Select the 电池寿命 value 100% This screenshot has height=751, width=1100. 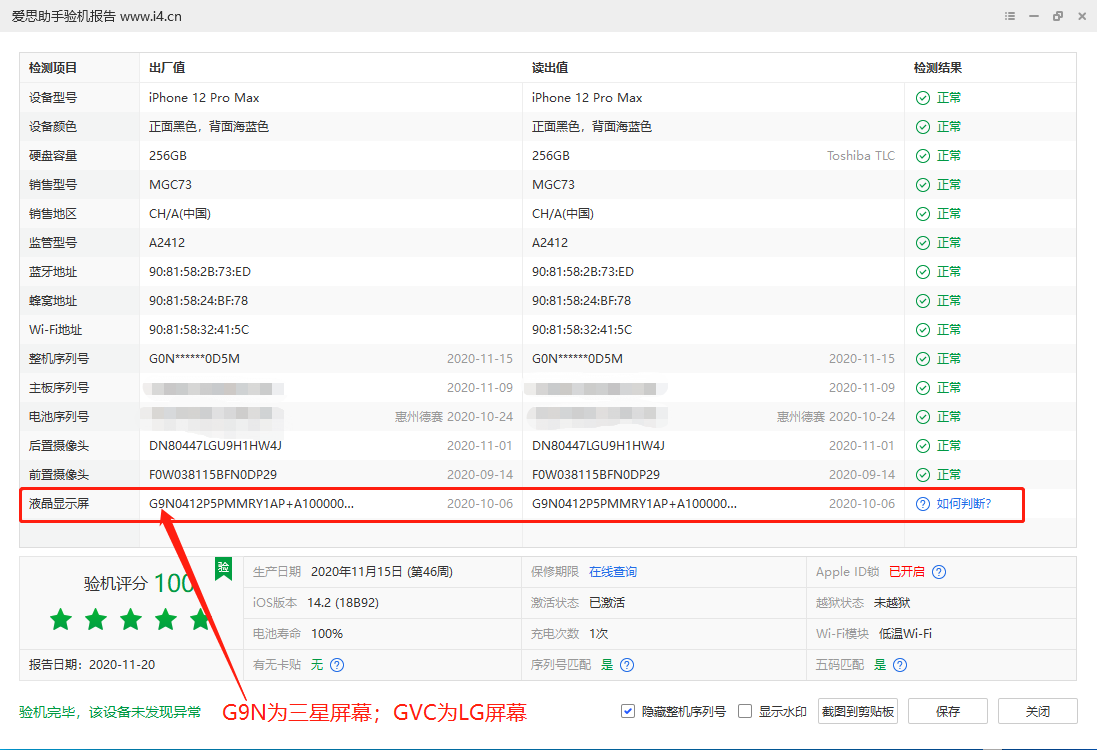327,634
